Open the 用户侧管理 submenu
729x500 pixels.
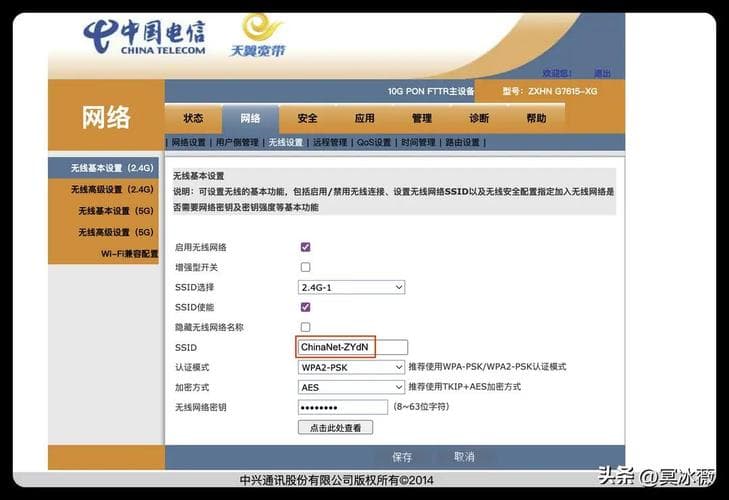(237, 142)
